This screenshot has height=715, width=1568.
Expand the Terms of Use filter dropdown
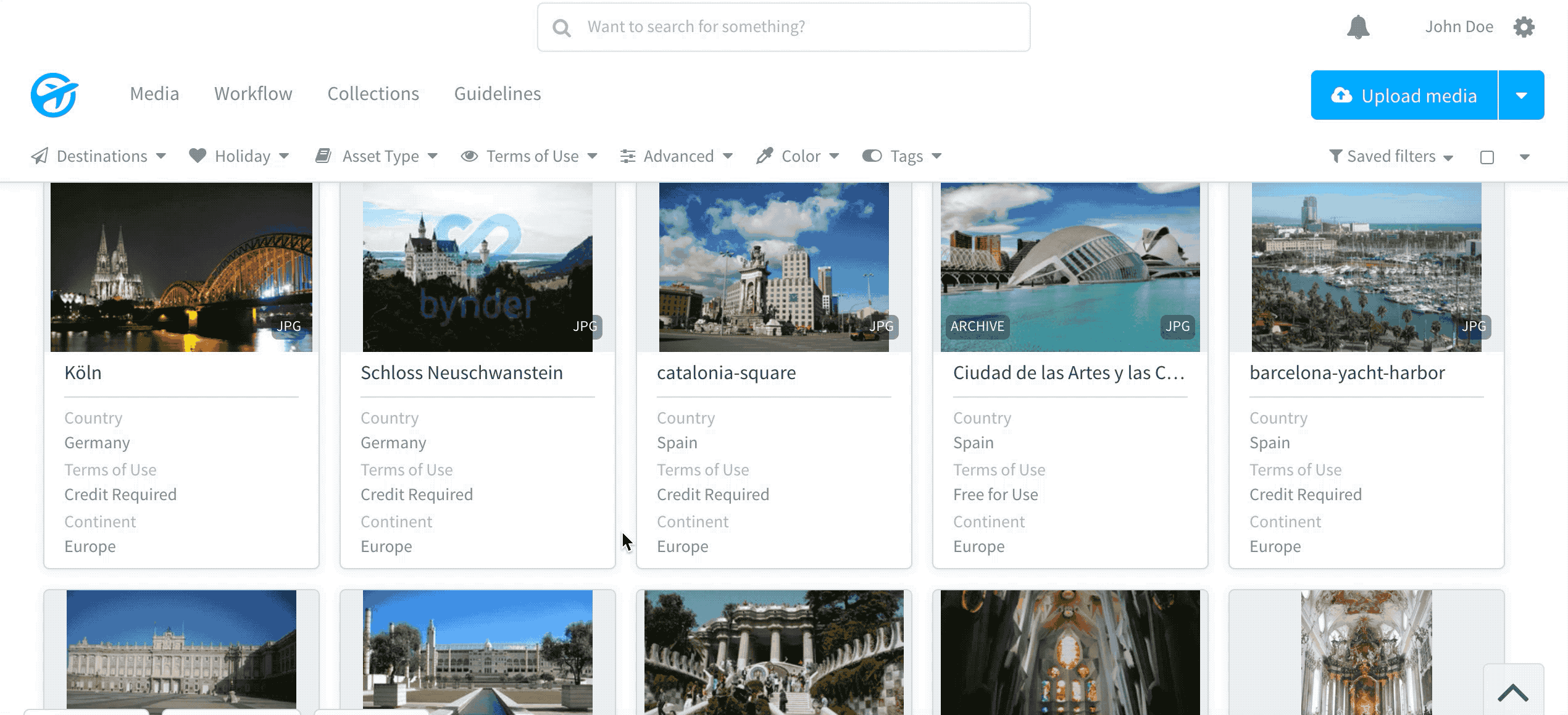tap(593, 156)
